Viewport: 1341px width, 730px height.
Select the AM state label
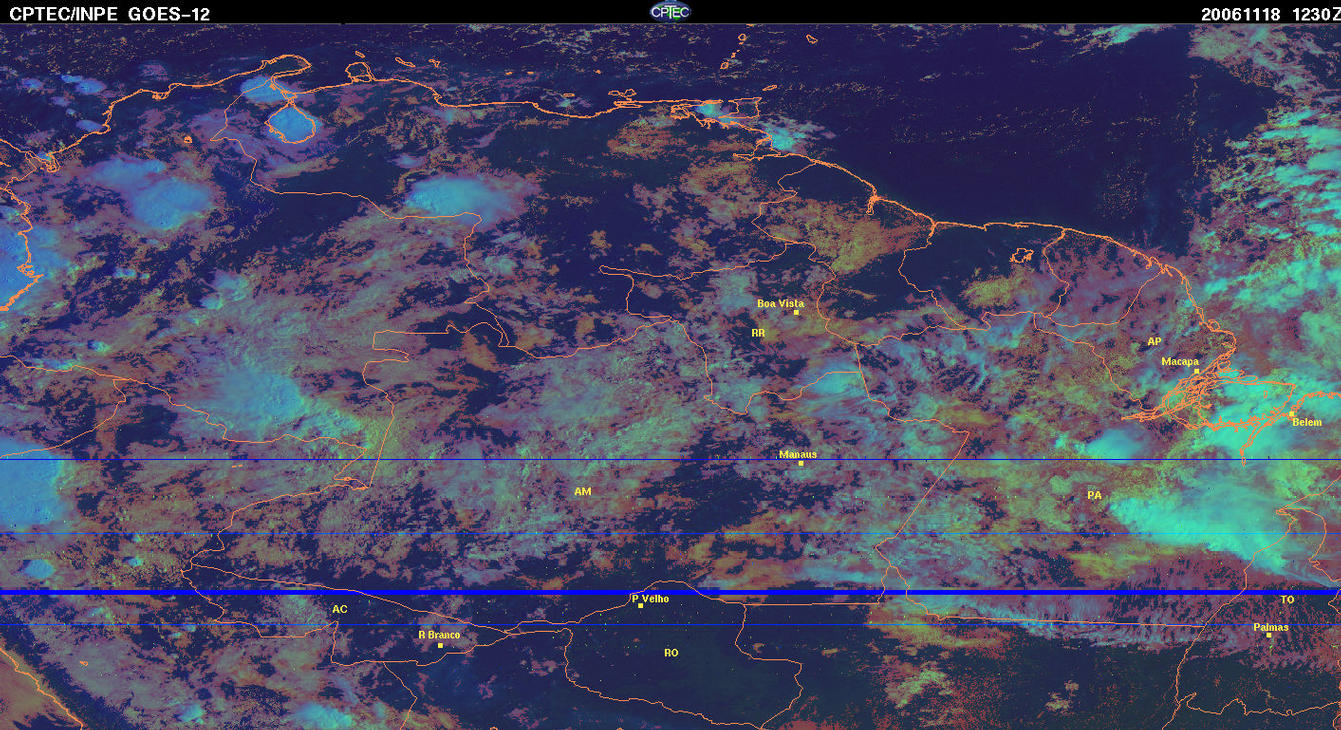582,492
